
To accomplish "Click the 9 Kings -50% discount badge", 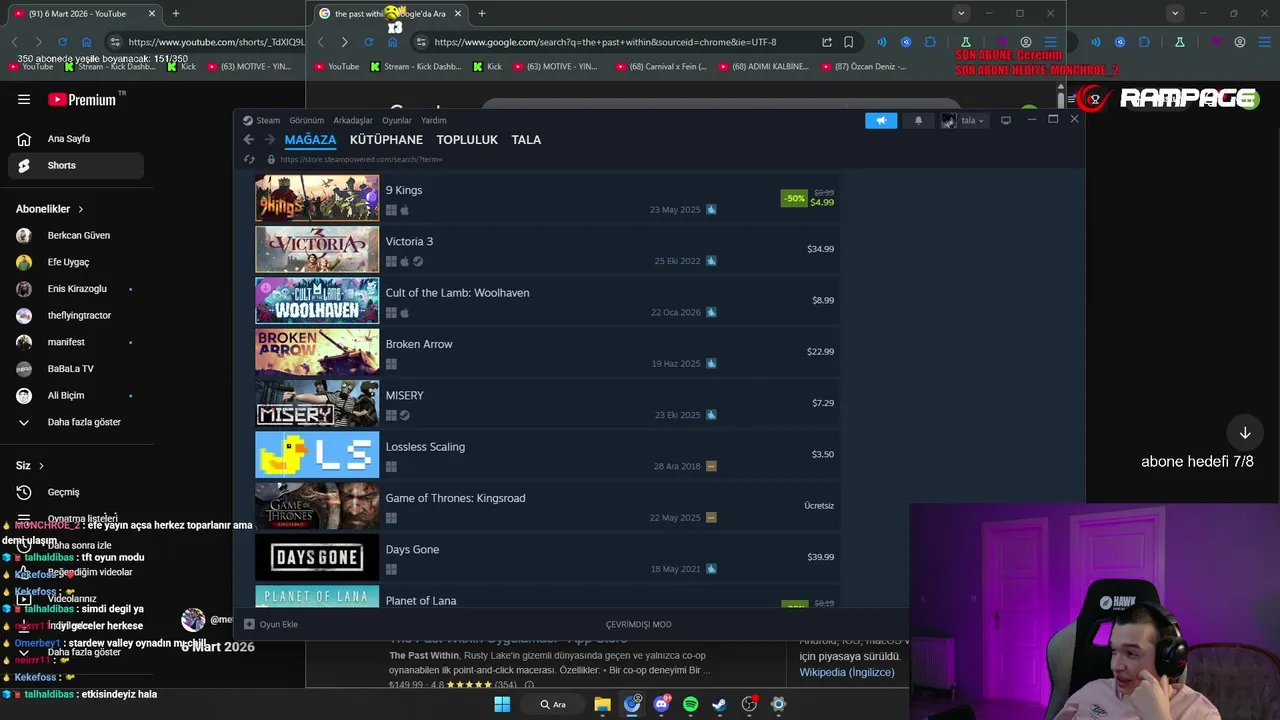I will 794,198.
